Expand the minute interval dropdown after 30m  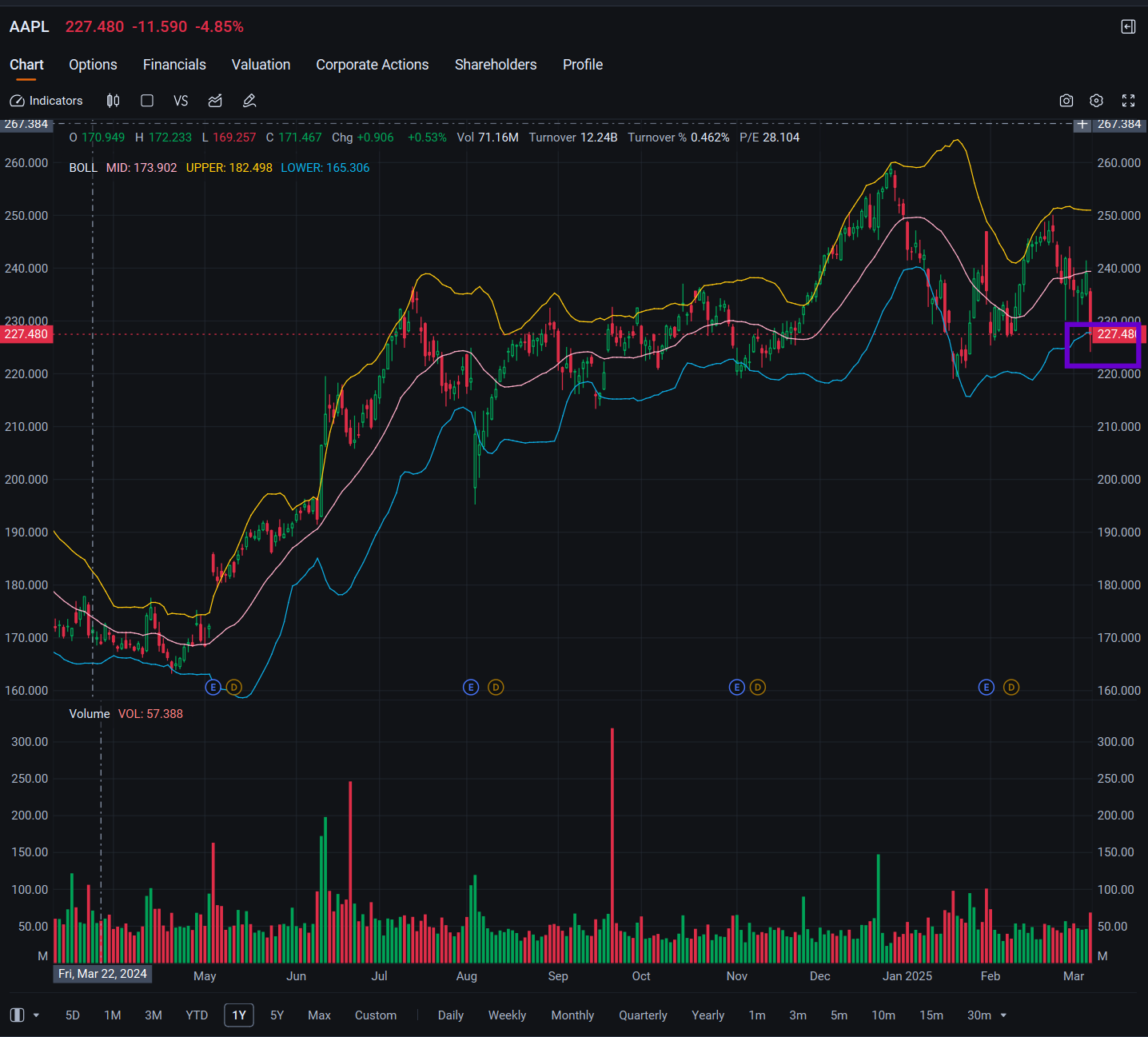(x=1004, y=1015)
